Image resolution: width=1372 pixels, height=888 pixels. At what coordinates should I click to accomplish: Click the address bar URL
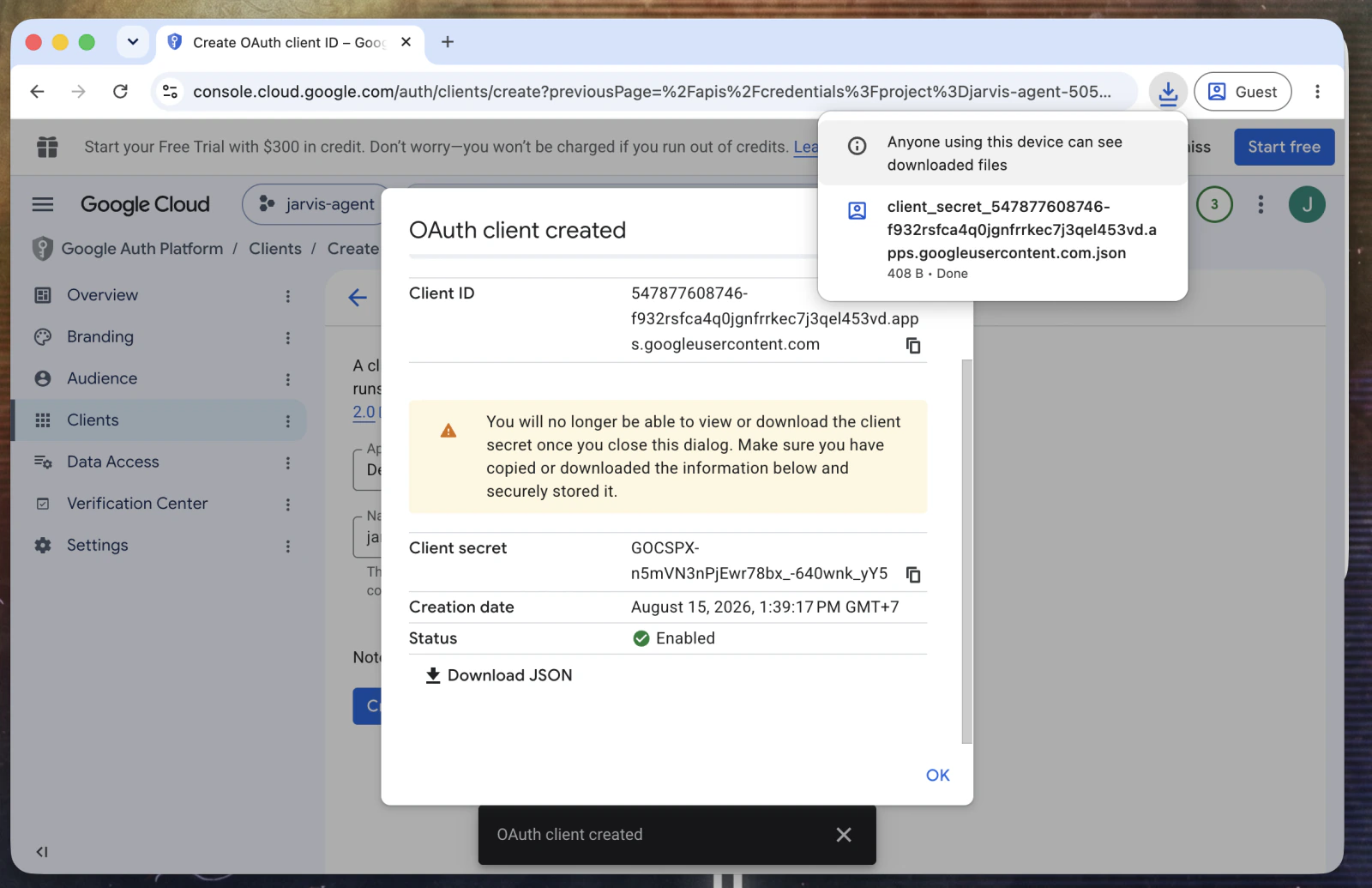pyautogui.click(x=652, y=92)
